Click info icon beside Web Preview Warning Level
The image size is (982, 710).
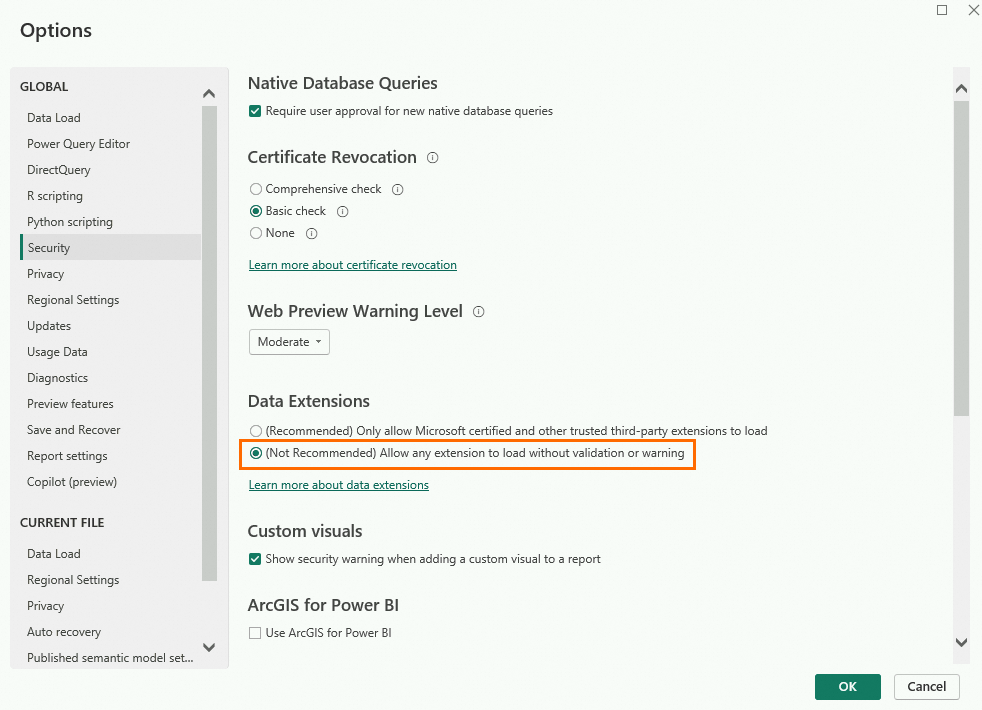[478, 312]
